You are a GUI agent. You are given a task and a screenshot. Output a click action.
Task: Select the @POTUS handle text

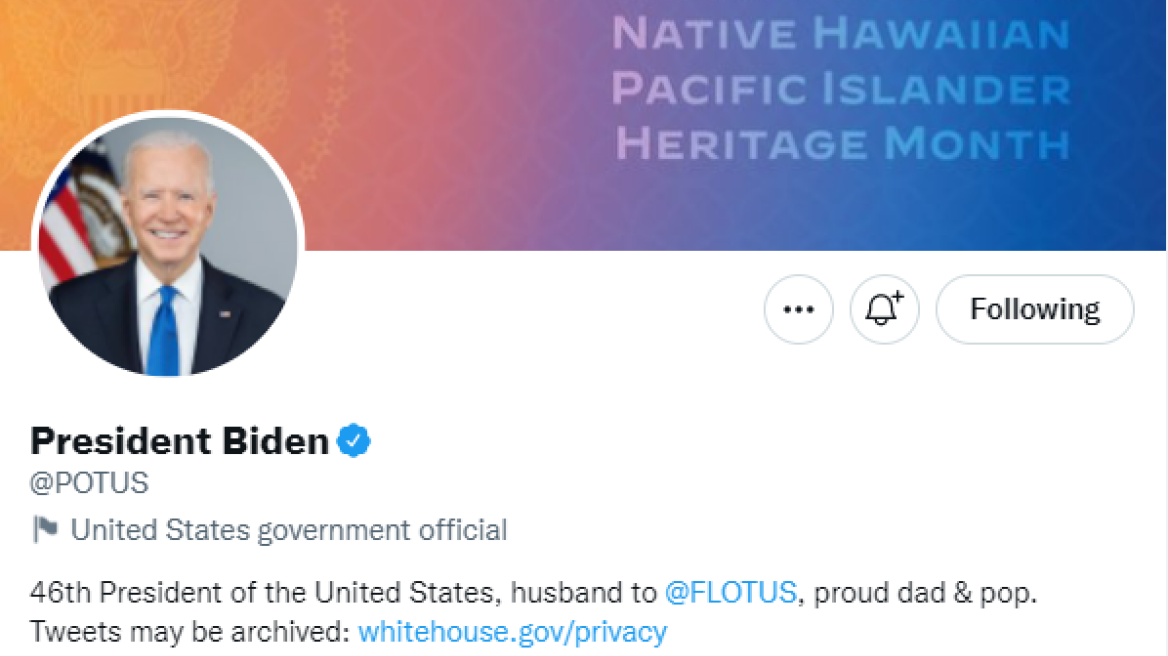(x=89, y=483)
